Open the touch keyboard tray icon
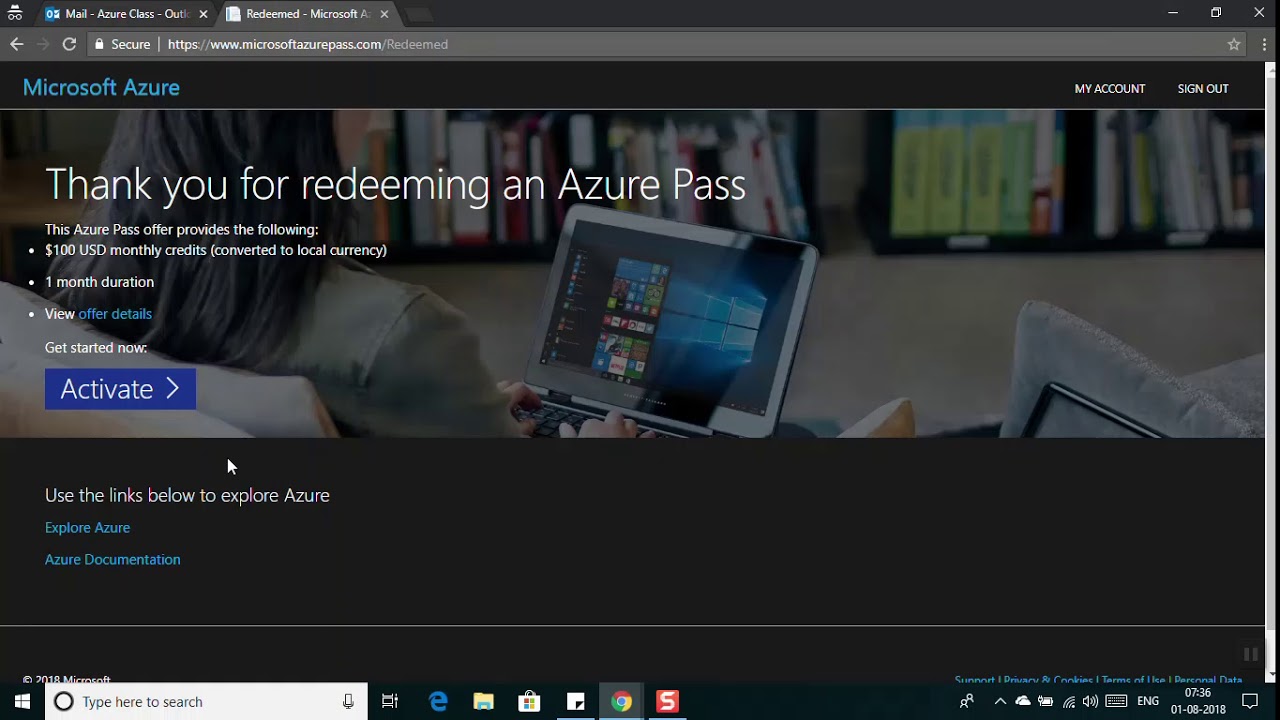Image resolution: width=1280 pixels, height=720 pixels. click(x=1116, y=702)
